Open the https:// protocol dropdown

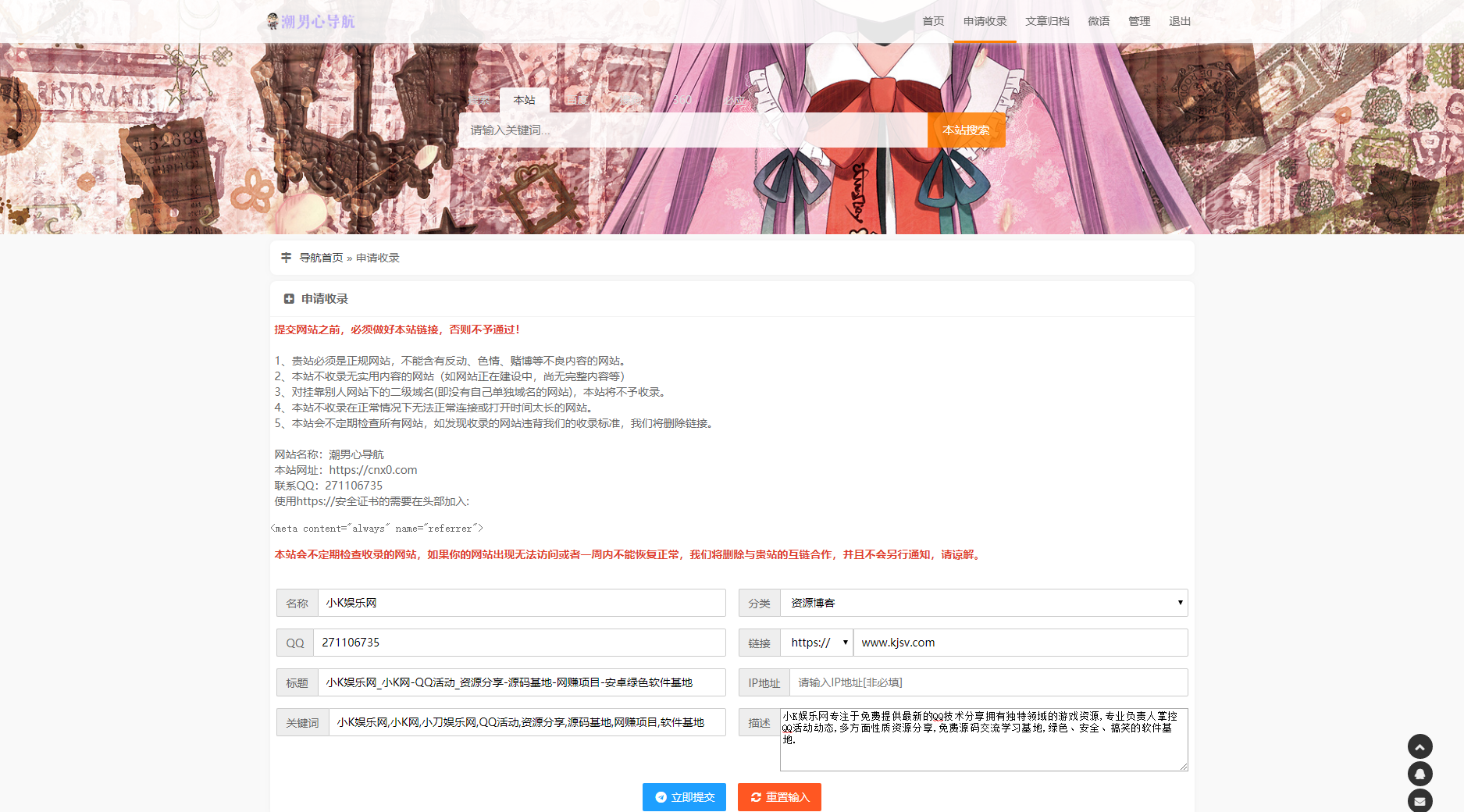click(818, 643)
